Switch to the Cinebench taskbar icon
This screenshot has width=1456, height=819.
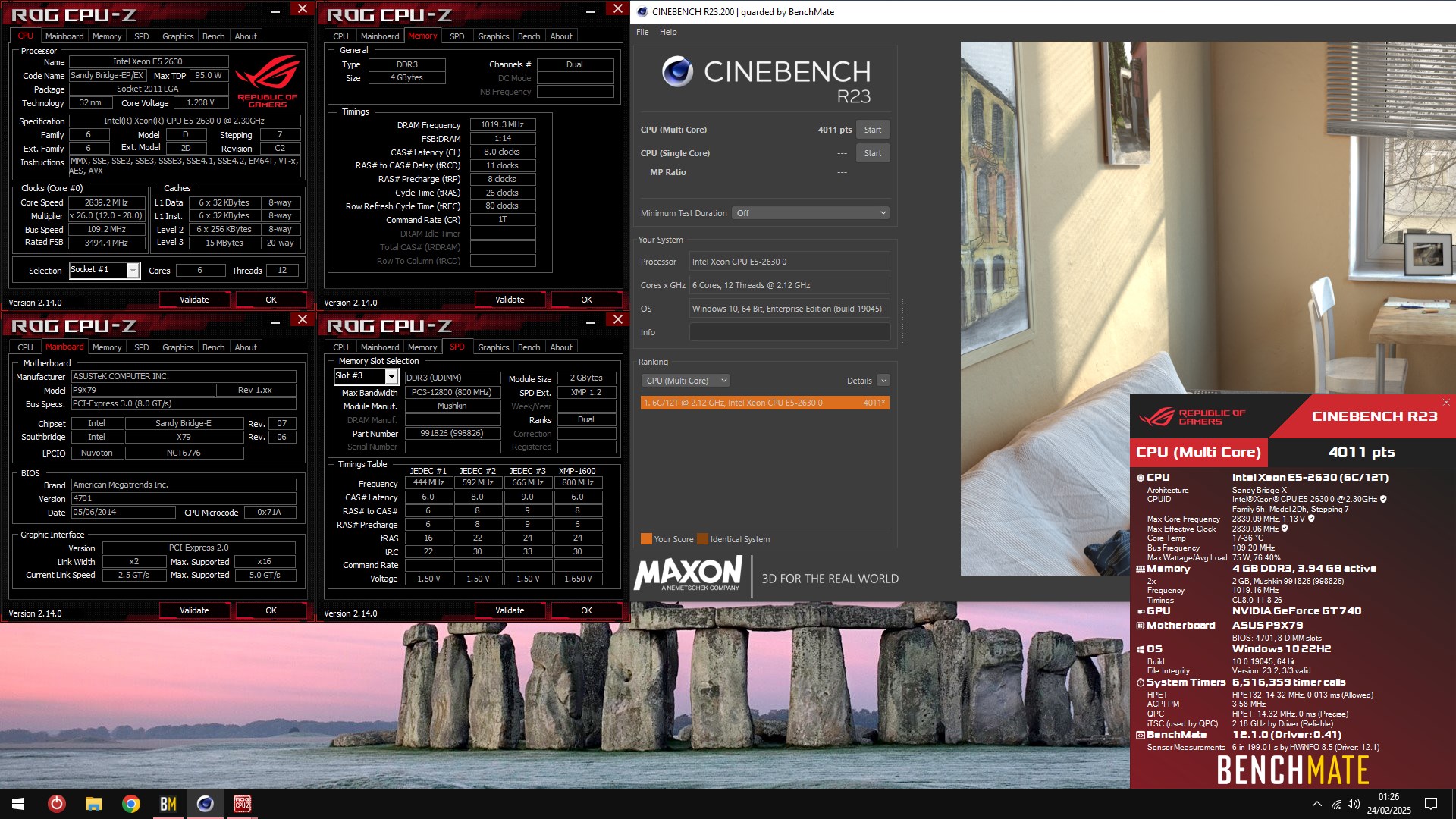205,804
